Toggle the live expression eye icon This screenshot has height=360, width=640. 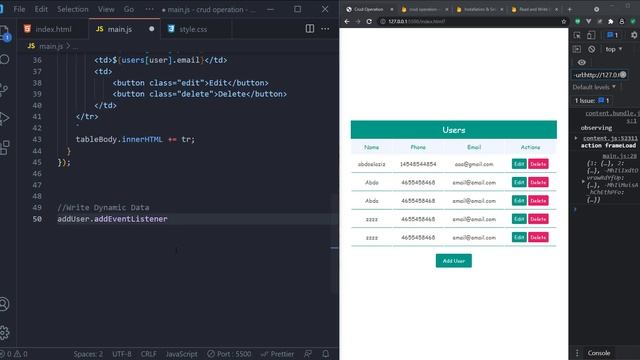(582, 62)
